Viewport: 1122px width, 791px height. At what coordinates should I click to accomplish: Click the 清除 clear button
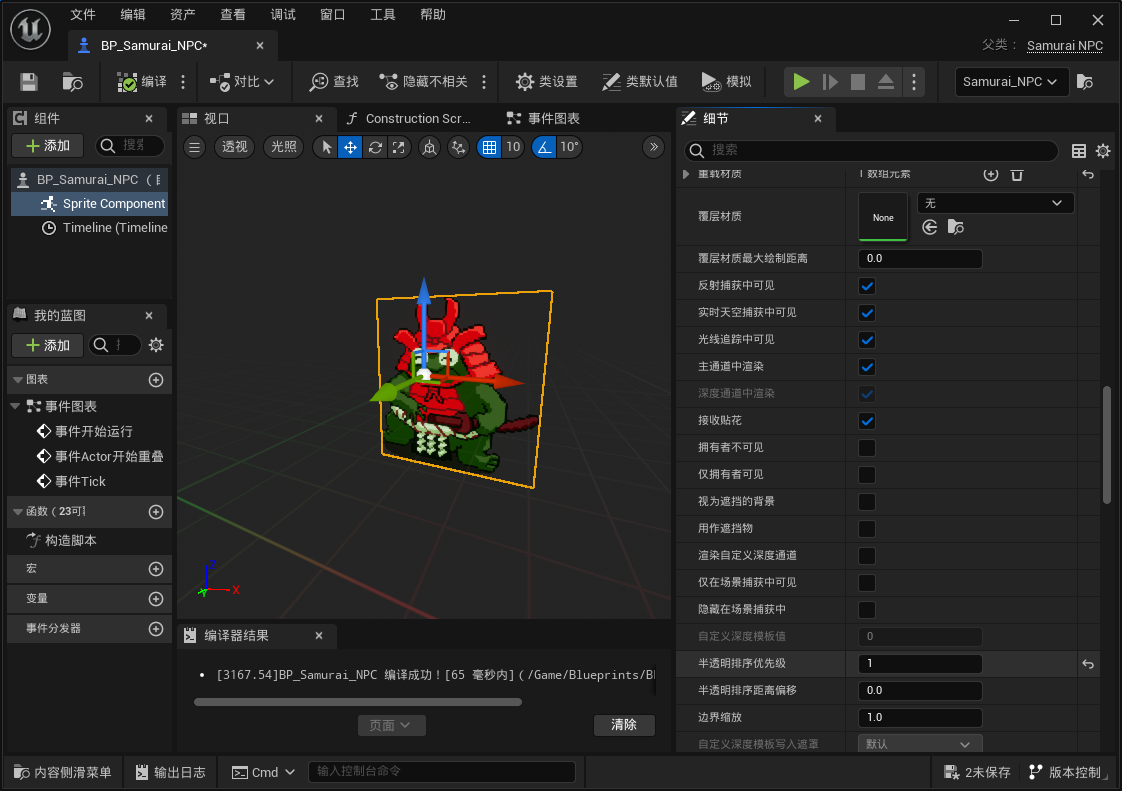624,724
